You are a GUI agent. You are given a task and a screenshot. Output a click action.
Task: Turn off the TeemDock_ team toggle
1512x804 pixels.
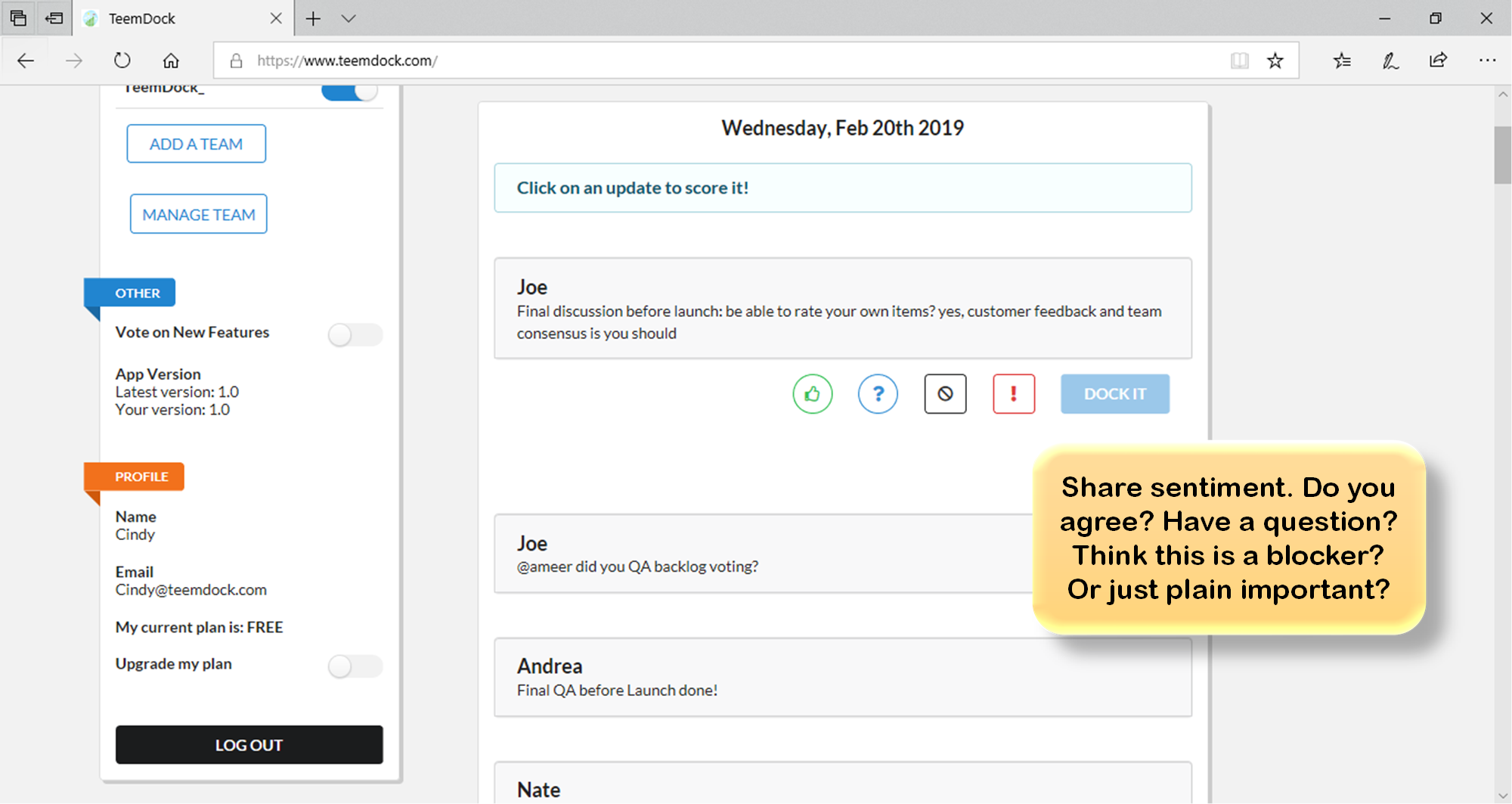pos(349,92)
